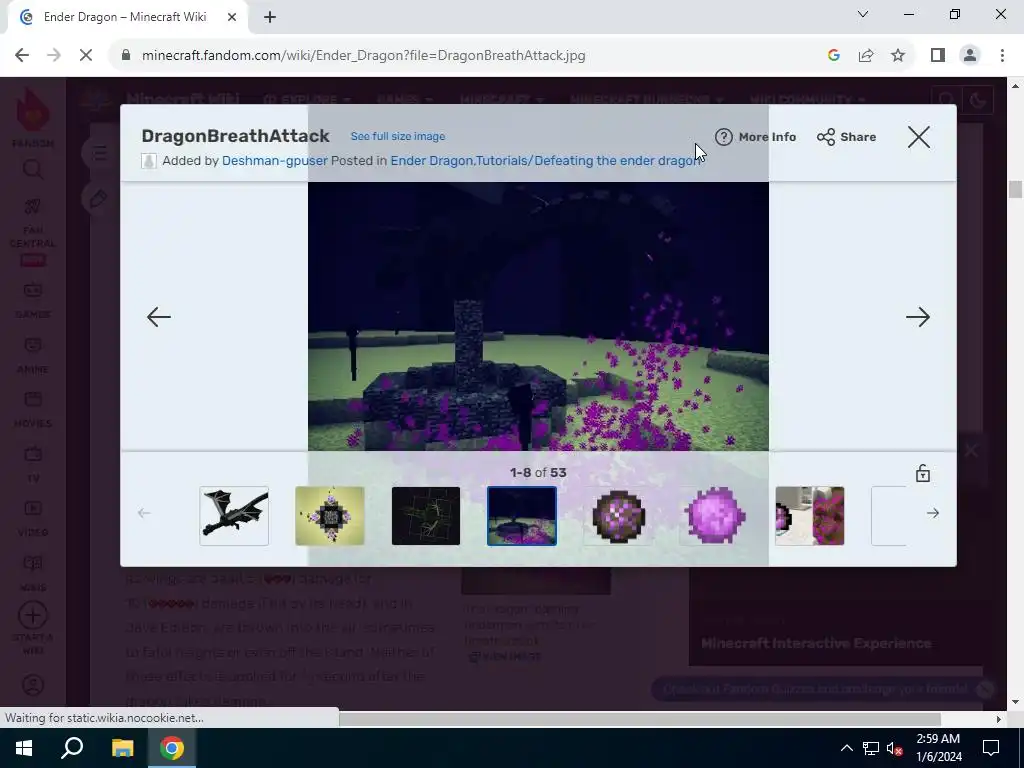
Task: Show hidden system tray icons
Action: point(846,748)
